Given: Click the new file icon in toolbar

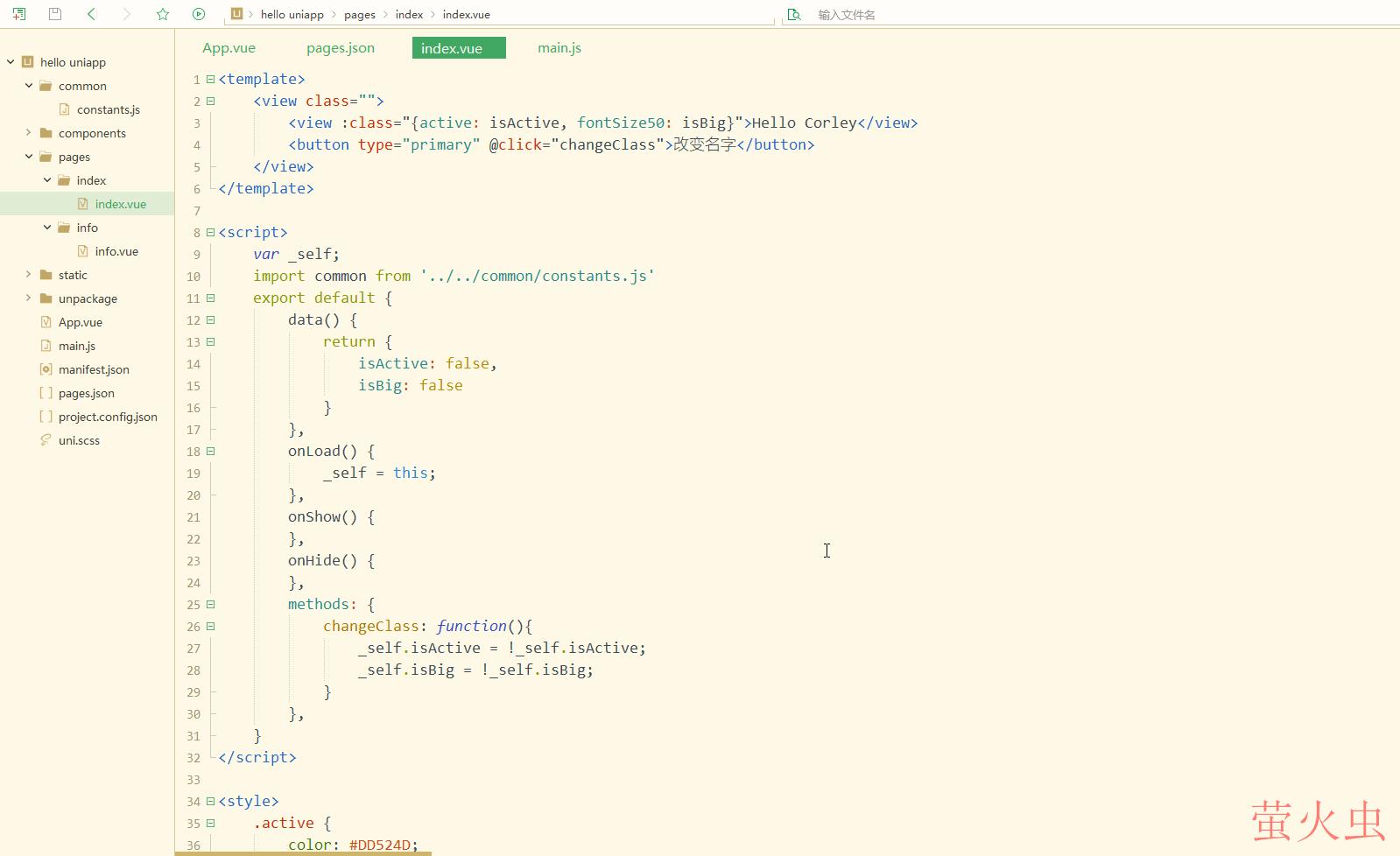Looking at the screenshot, I should [19, 14].
